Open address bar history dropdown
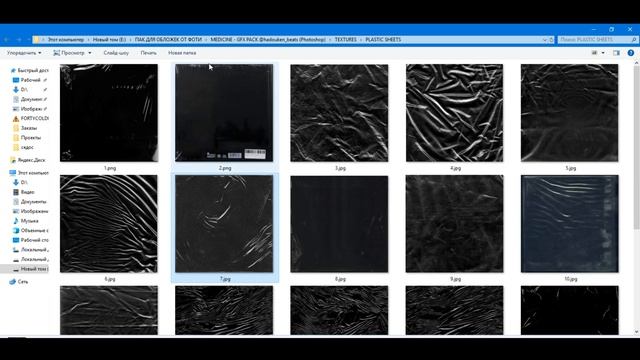 click(x=544, y=40)
